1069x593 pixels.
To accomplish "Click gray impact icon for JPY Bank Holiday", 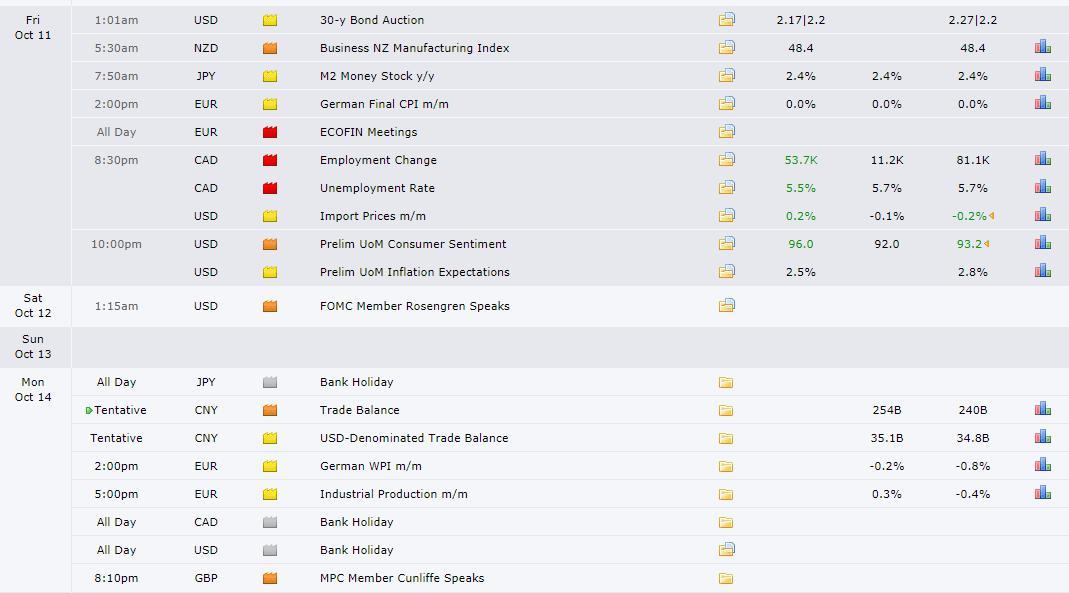I will pyautogui.click(x=270, y=382).
